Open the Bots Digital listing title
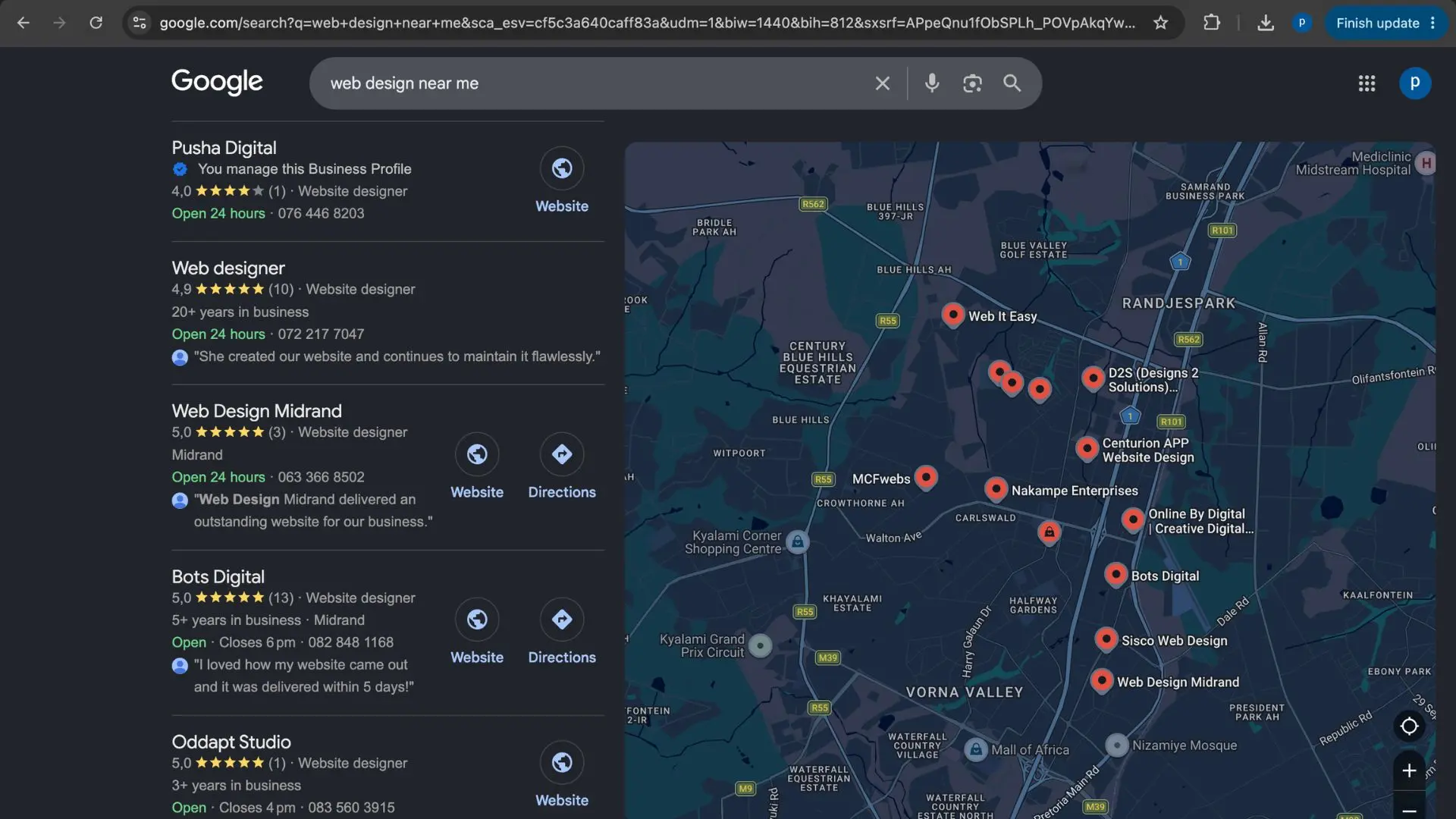1456x819 pixels. (x=218, y=577)
